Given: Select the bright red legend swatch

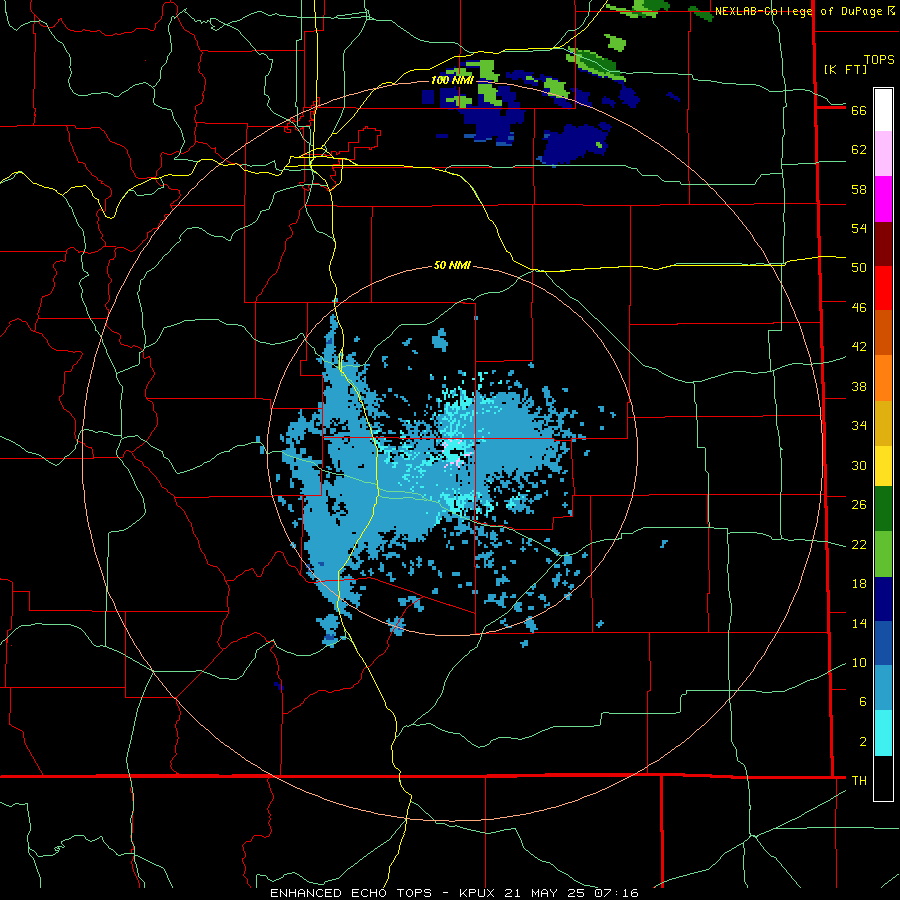Looking at the screenshot, I should 883,288.
